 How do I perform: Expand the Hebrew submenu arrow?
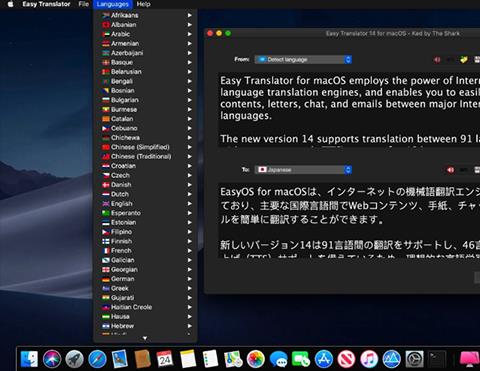190,326
